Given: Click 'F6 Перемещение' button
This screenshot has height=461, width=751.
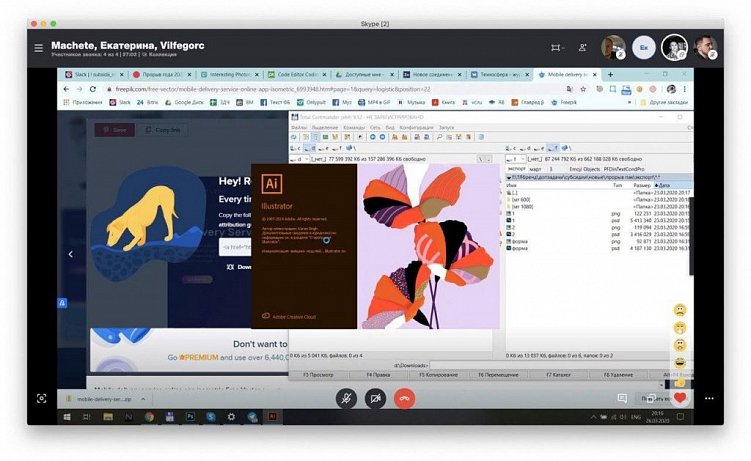Looking at the screenshot, I should [x=498, y=375].
